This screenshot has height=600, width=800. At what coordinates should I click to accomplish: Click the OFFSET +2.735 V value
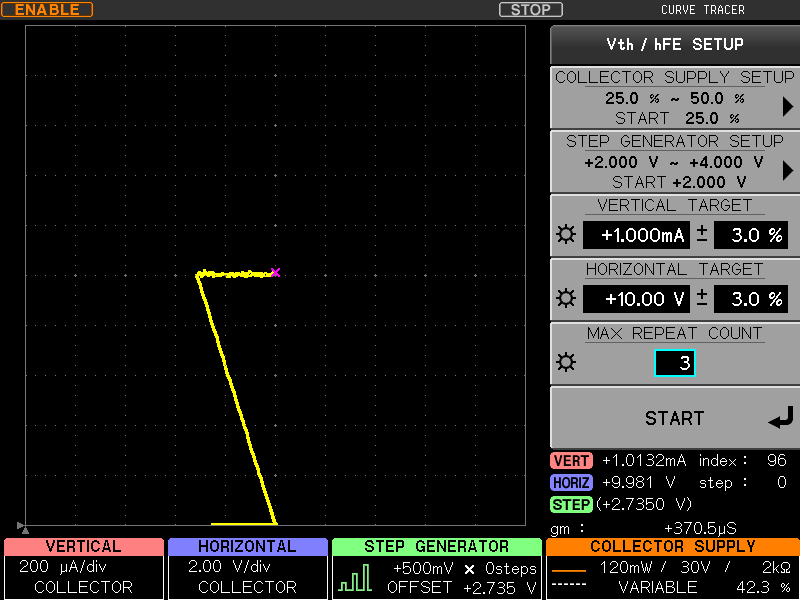(x=462, y=588)
